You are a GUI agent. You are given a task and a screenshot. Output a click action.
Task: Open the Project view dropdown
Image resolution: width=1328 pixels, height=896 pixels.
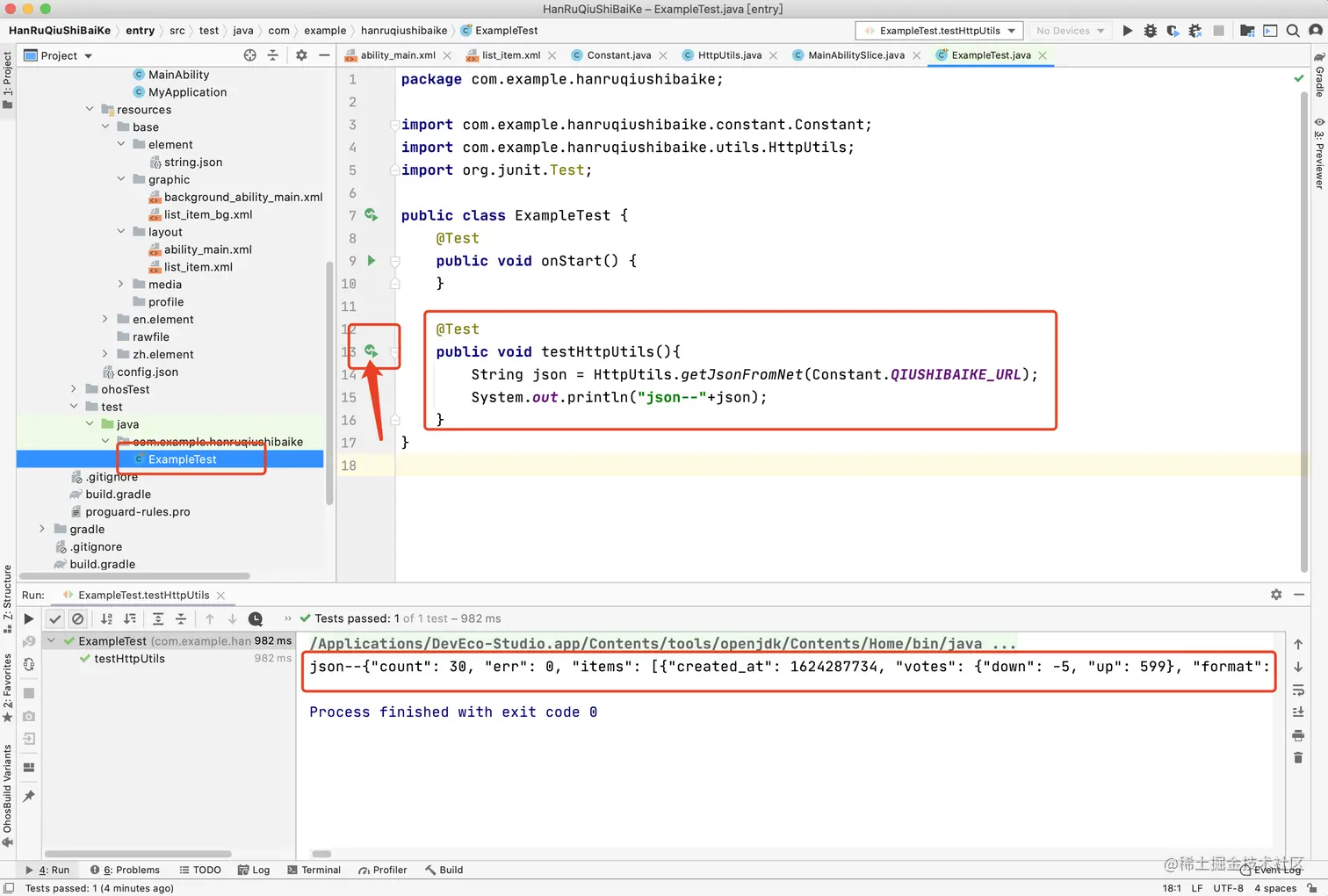pyautogui.click(x=58, y=55)
